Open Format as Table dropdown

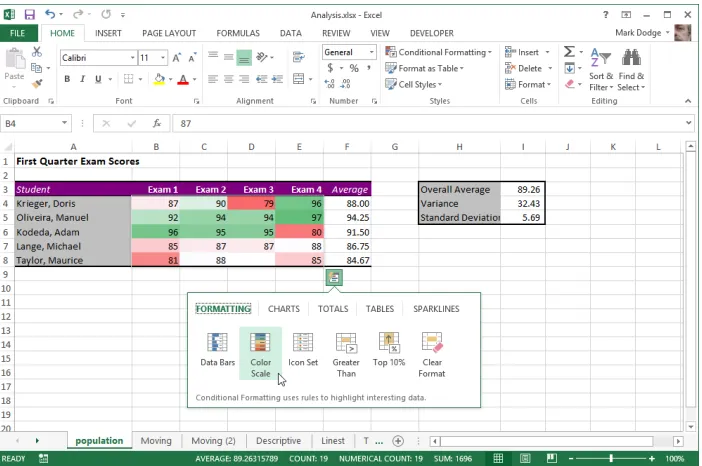pyautogui.click(x=424, y=68)
